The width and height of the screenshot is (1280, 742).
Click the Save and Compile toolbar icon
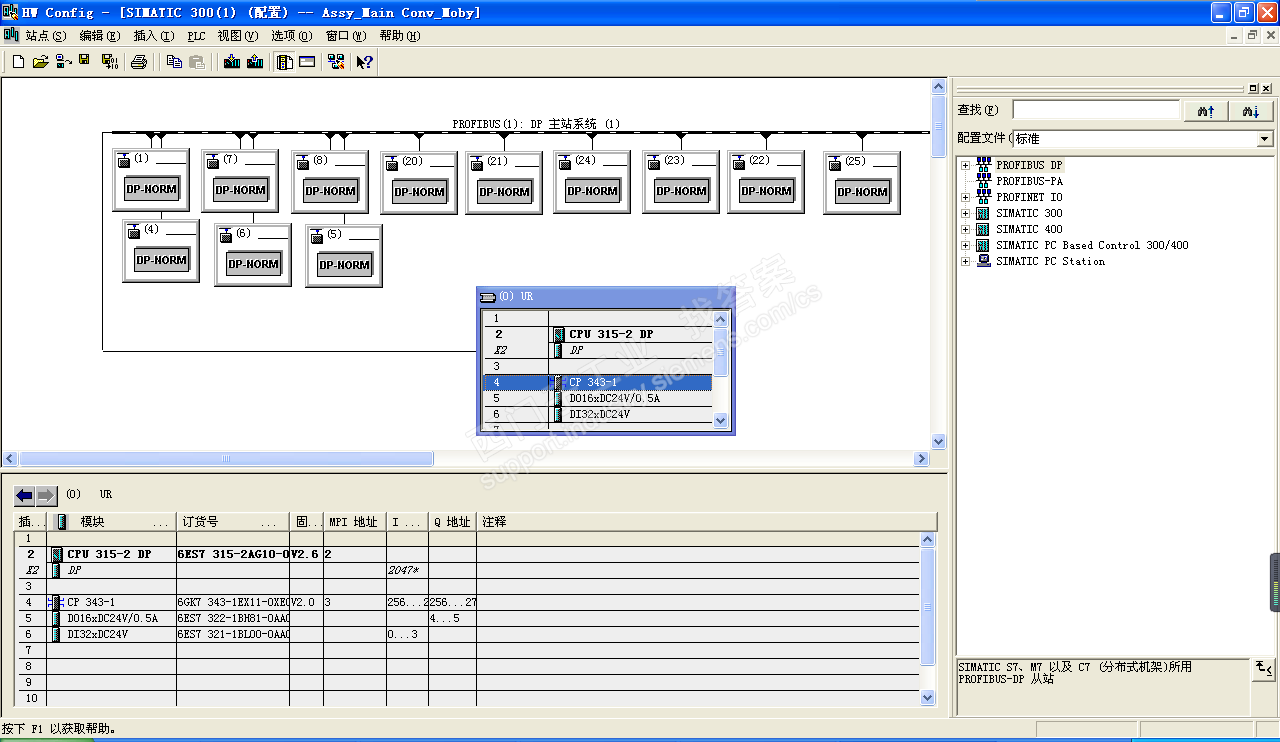(x=110, y=62)
